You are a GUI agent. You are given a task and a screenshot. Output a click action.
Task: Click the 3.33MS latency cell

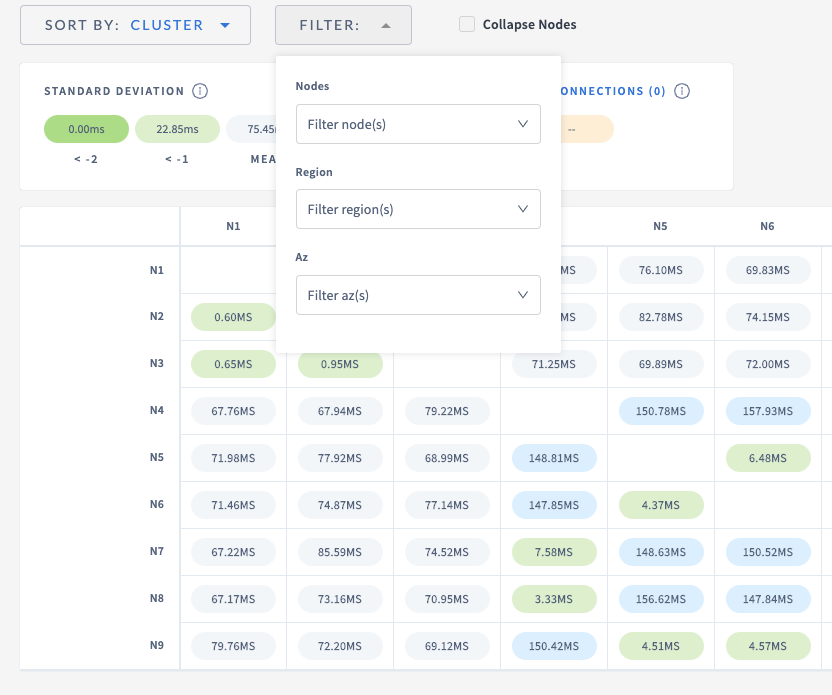click(554, 599)
